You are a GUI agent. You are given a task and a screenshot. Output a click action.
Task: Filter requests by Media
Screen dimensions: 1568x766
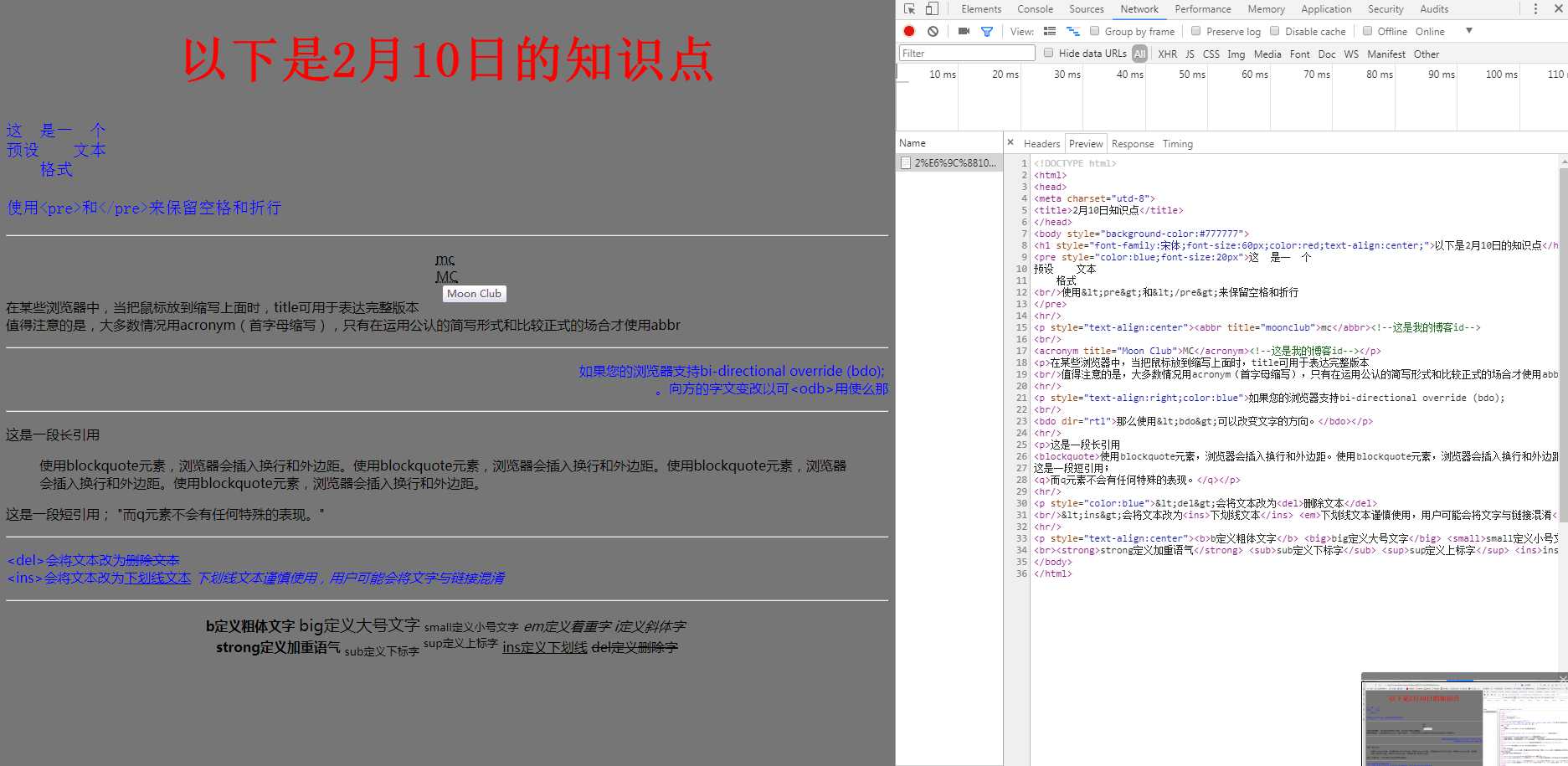point(1267,54)
